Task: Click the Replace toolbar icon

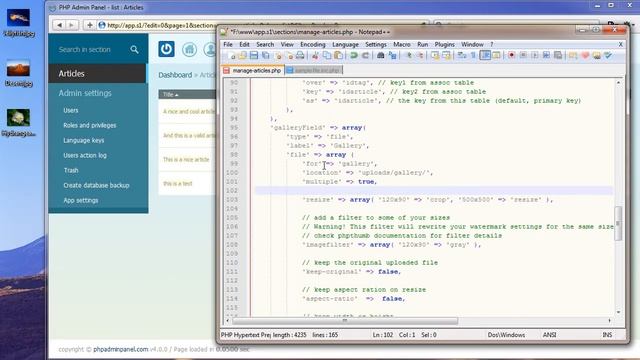Action: pyautogui.click(x=392, y=56)
